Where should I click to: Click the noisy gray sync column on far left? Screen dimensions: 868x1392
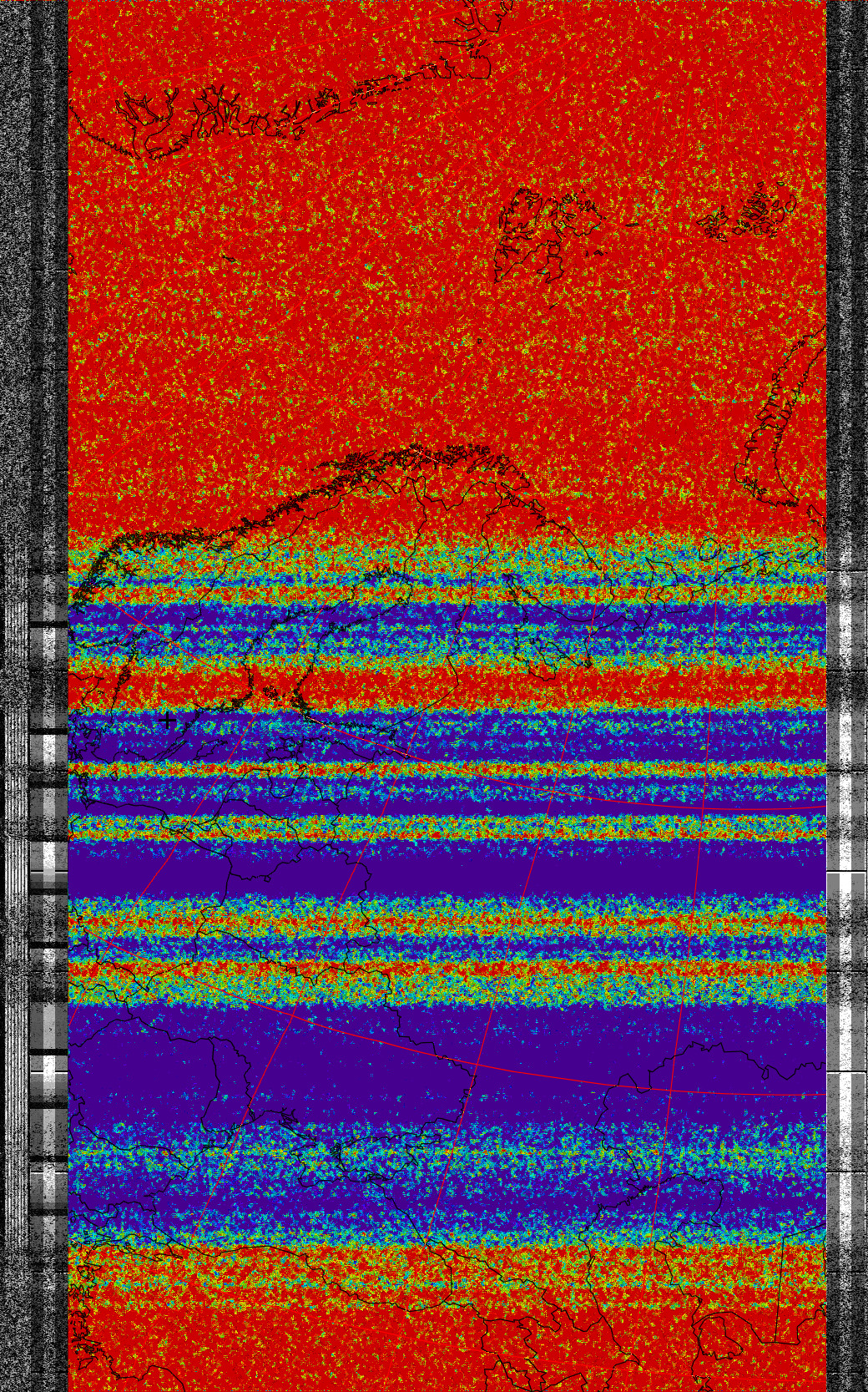point(15,334)
